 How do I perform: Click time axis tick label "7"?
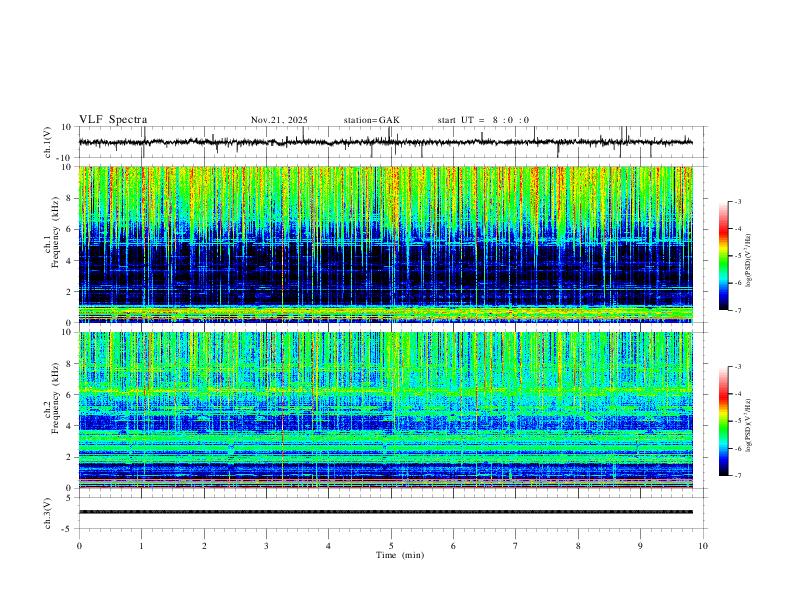pos(516,546)
